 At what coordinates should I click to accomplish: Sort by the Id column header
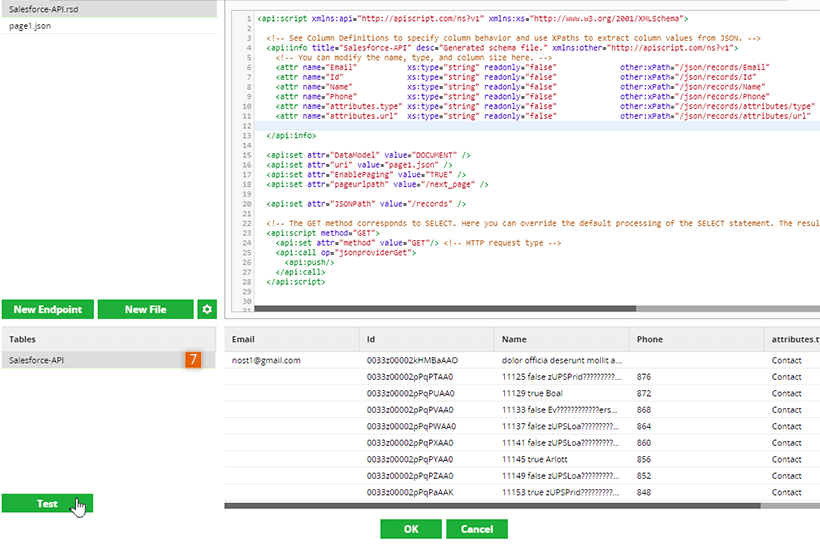click(x=427, y=339)
